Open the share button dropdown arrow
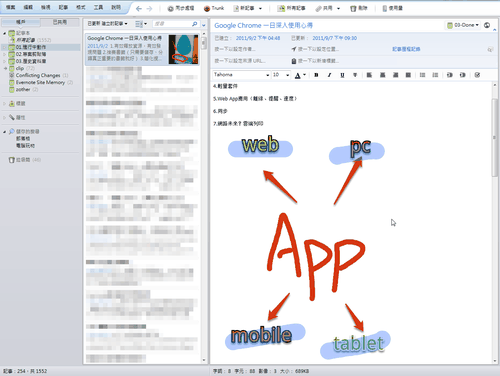The width and height of the screenshot is (500, 376). [x=338, y=9]
